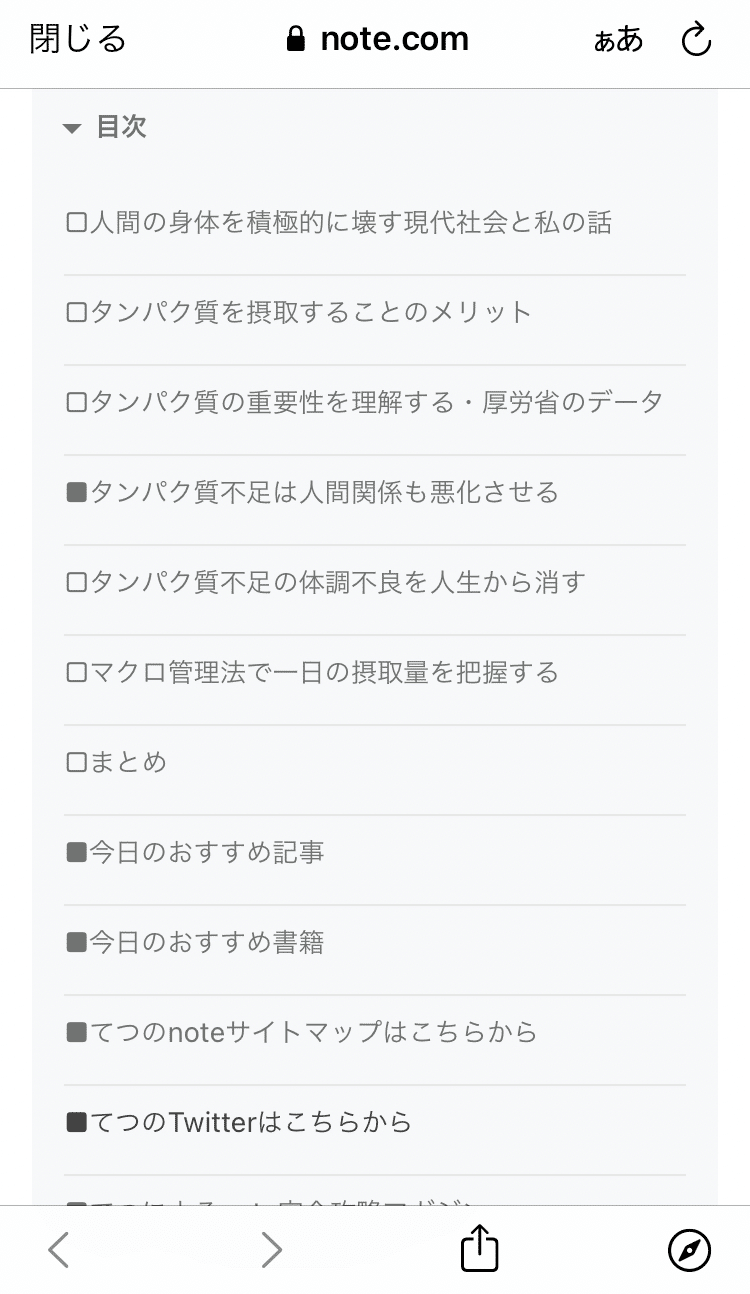Tap the 目次 heading label
The width and height of the screenshot is (750, 1294).
click(x=122, y=127)
